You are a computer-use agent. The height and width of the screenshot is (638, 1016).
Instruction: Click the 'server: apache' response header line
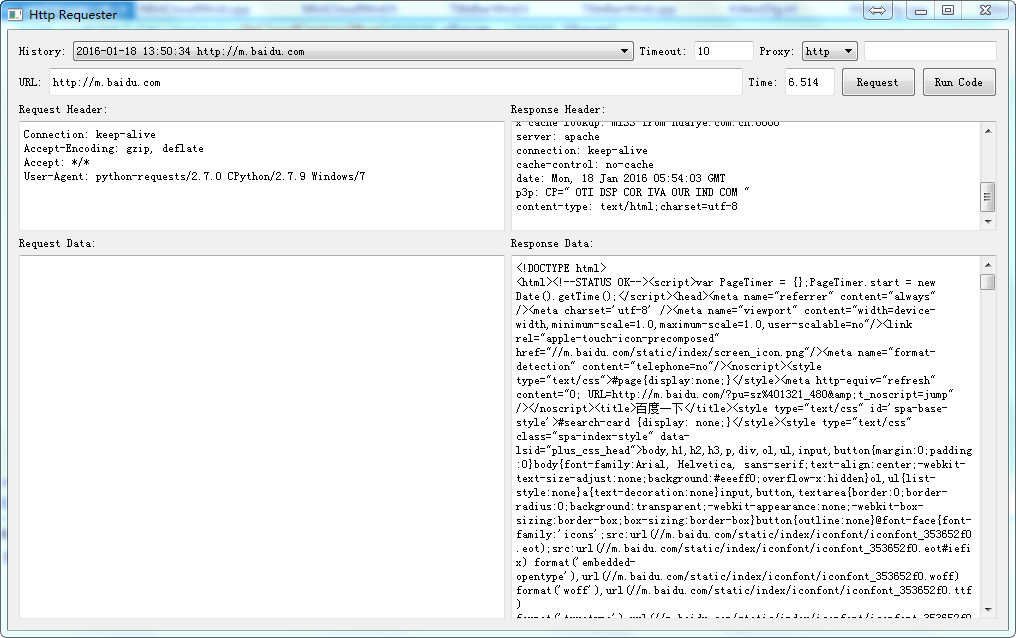[558, 137]
